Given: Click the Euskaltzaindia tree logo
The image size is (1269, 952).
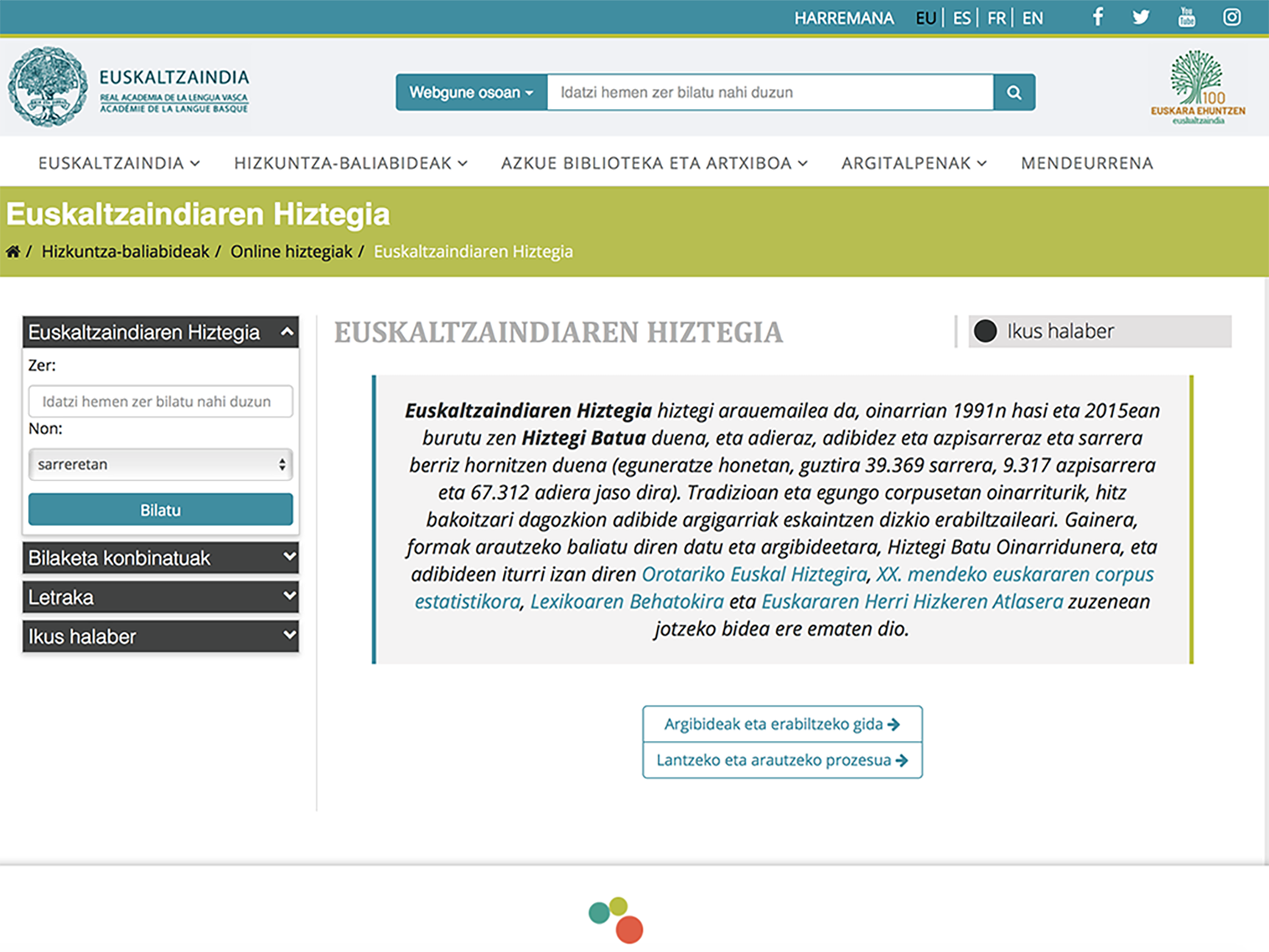Looking at the screenshot, I should 50,85.
